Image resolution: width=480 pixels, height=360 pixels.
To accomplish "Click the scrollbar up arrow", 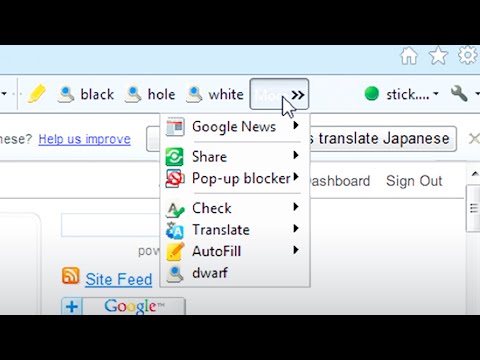I will (475, 174).
